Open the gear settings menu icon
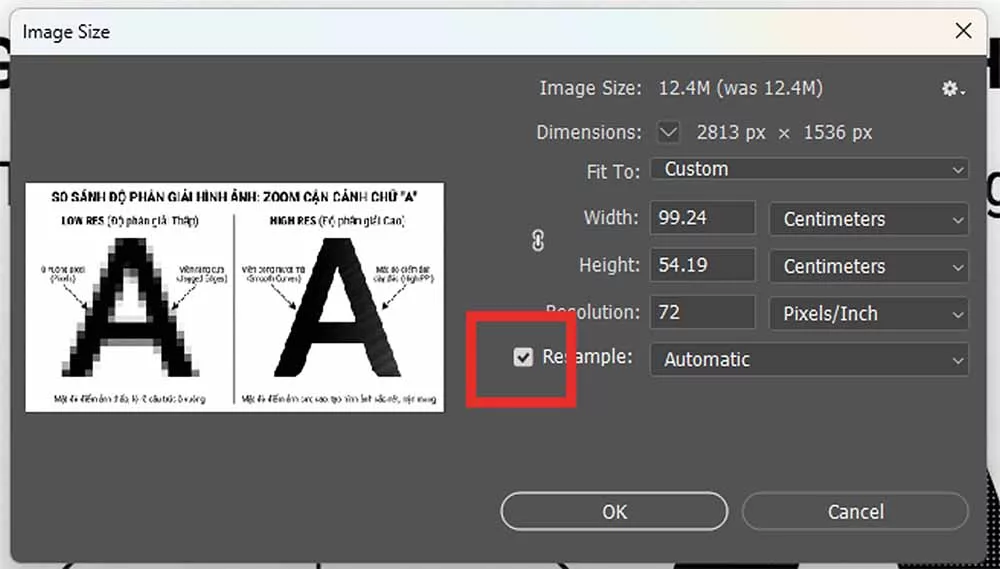The width and height of the screenshot is (1000, 569). click(x=953, y=89)
